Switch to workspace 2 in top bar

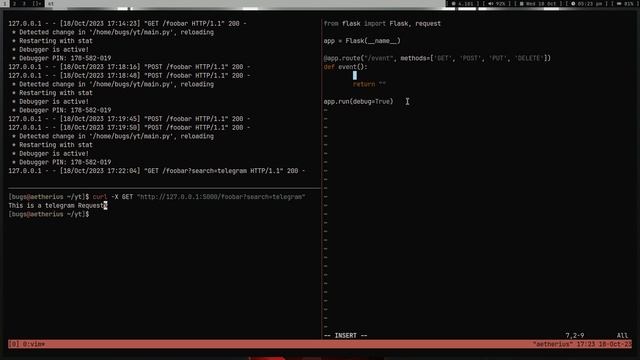coord(15,3)
